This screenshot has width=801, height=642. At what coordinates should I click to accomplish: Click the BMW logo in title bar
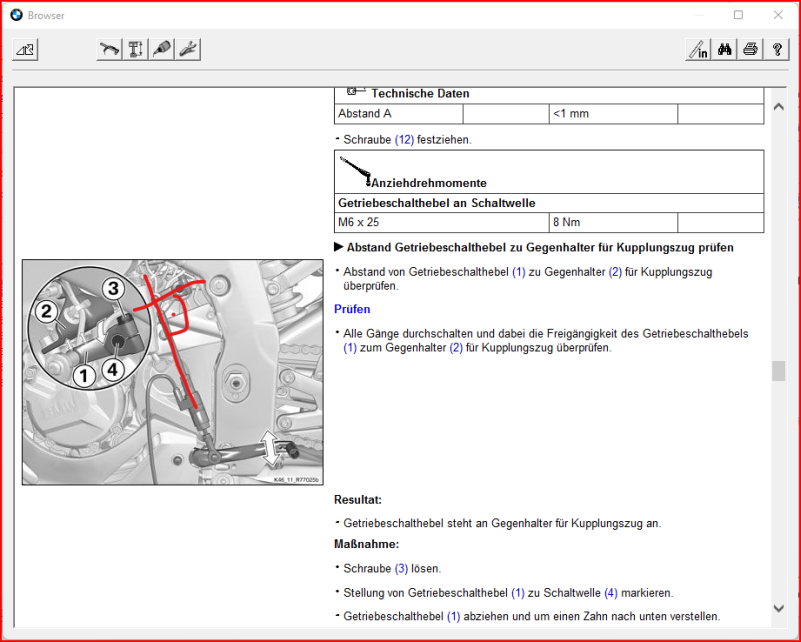click(x=16, y=15)
